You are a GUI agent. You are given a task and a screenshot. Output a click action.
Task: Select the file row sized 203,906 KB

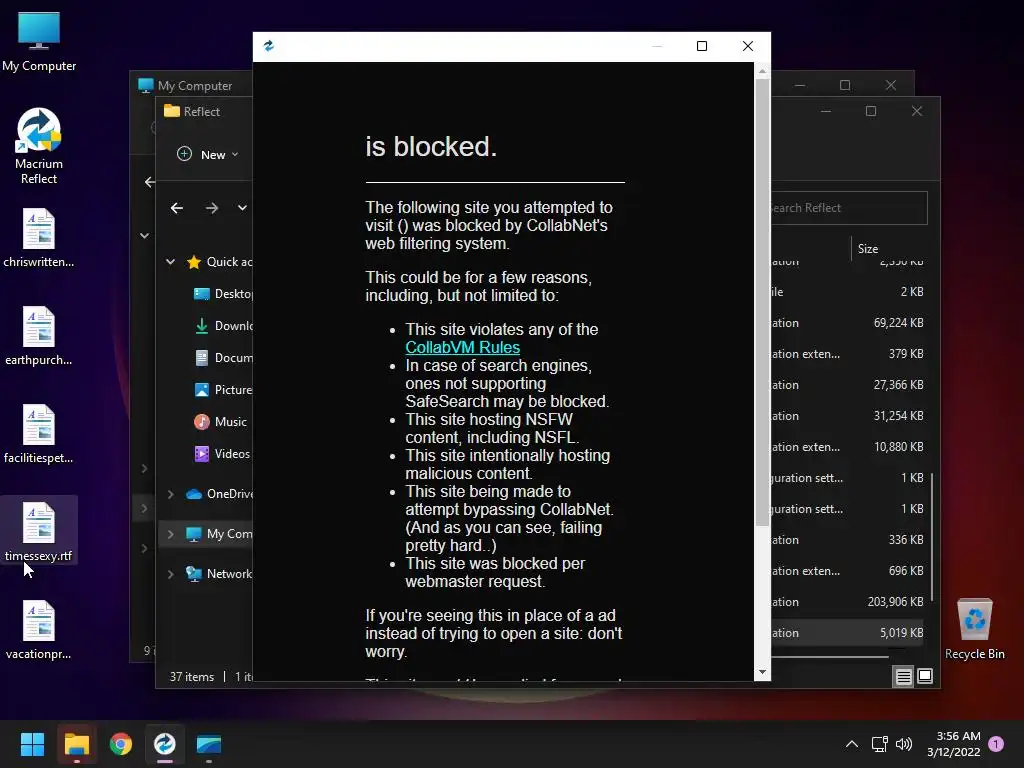848,602
